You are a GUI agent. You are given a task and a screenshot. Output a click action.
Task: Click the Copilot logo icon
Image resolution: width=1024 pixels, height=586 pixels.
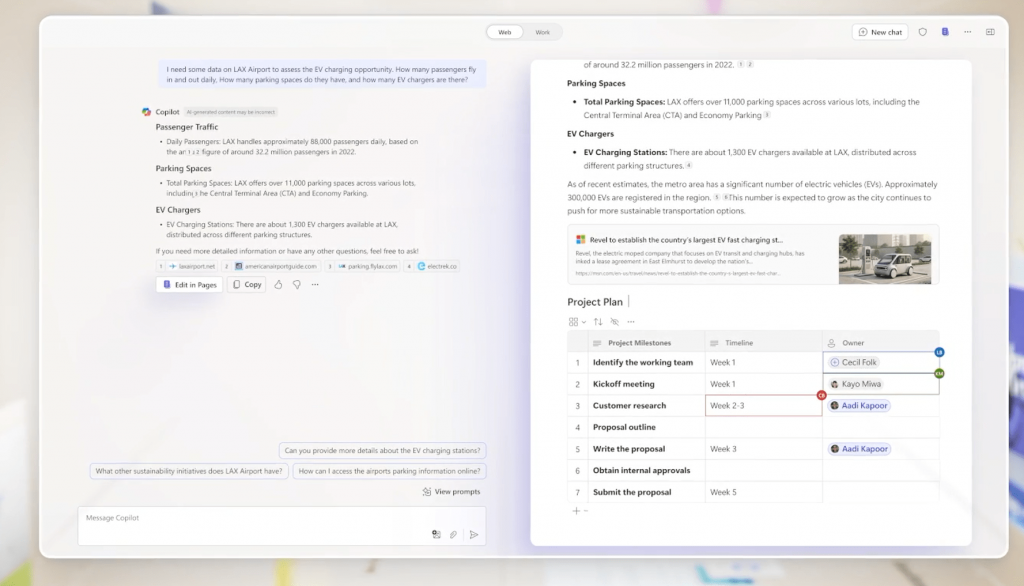146,112
